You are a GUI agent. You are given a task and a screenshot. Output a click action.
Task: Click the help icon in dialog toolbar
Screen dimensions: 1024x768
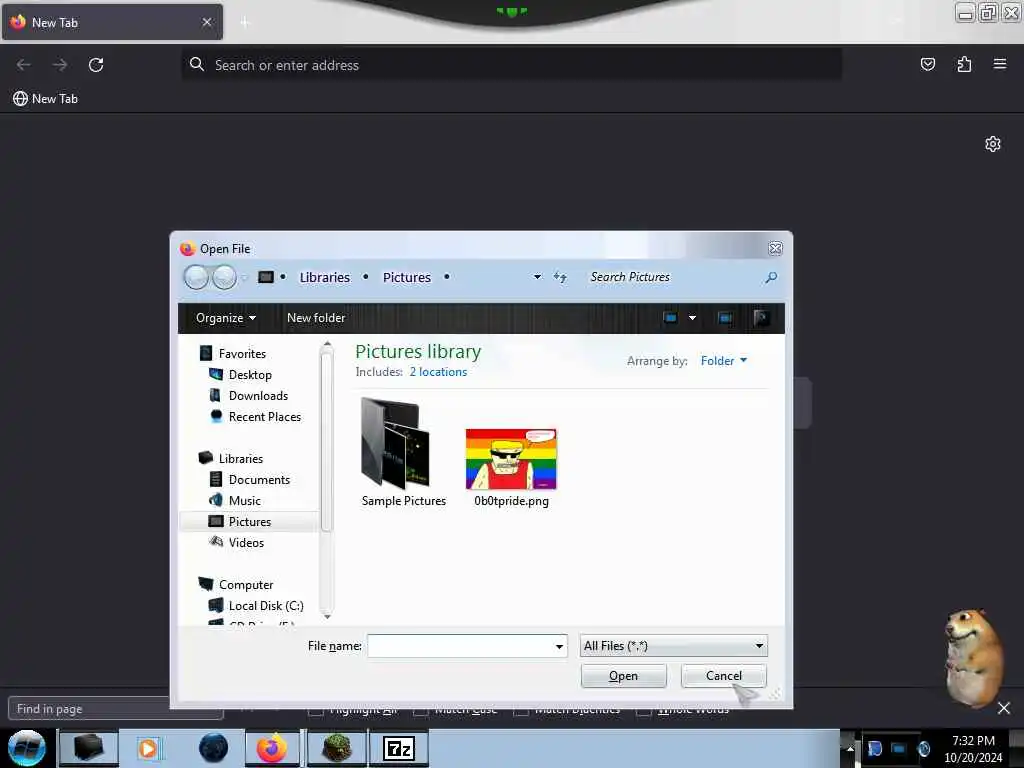coord(761,318)
